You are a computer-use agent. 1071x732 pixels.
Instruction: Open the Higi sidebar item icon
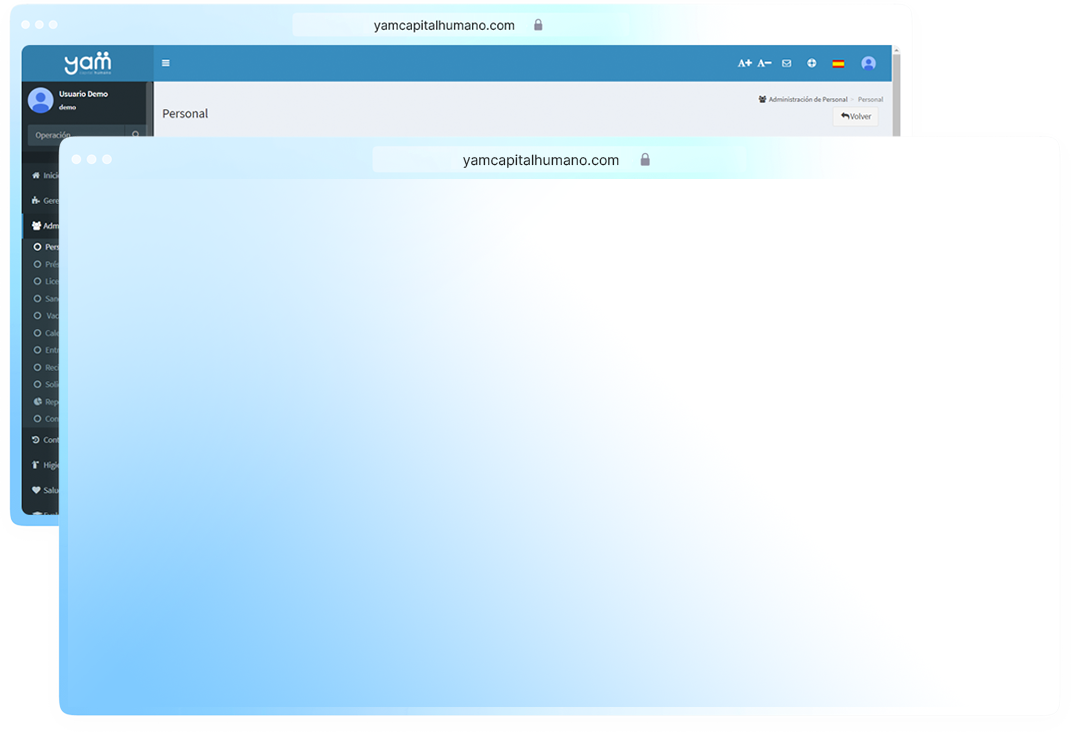36,465
